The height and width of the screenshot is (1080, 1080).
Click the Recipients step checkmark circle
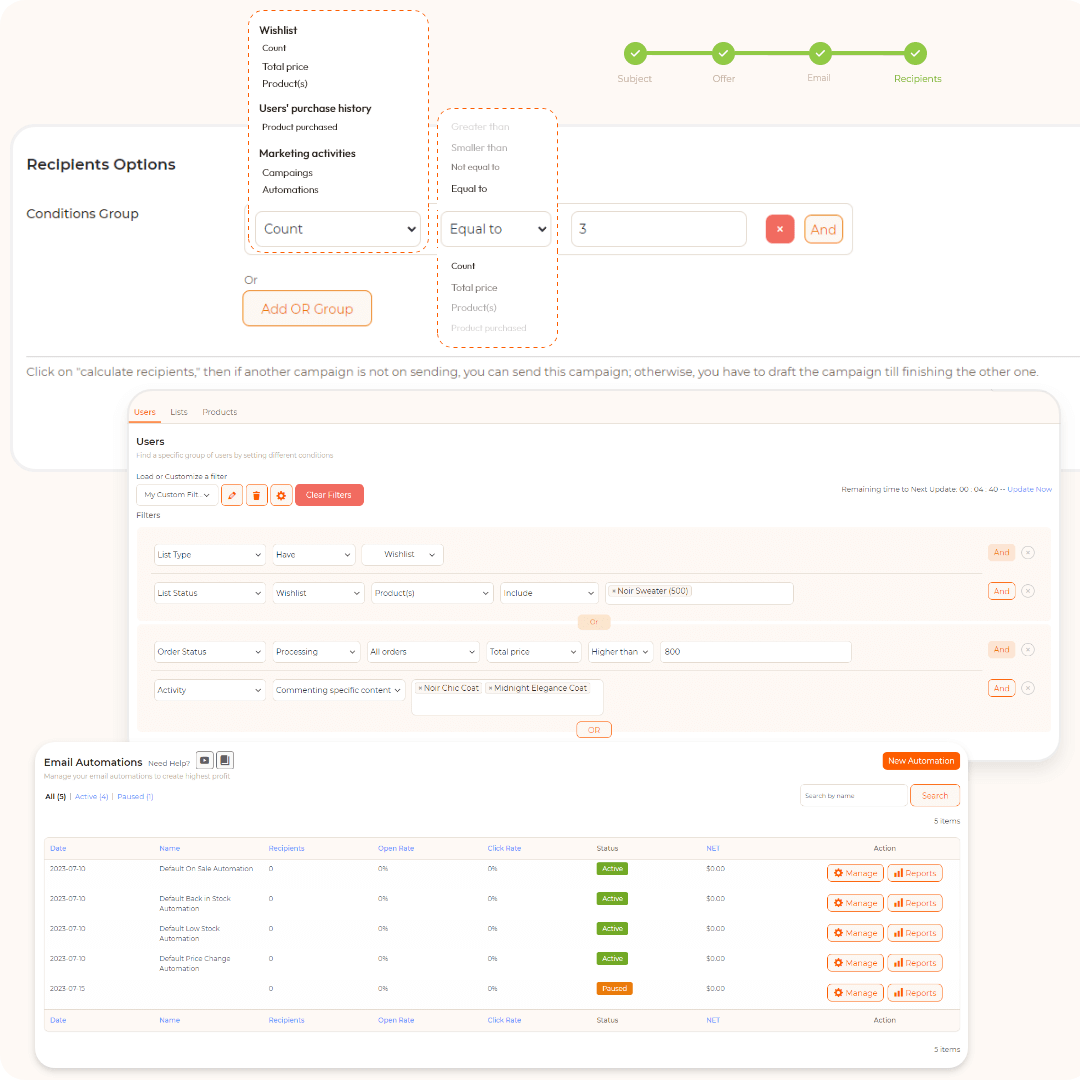(915, 53)
